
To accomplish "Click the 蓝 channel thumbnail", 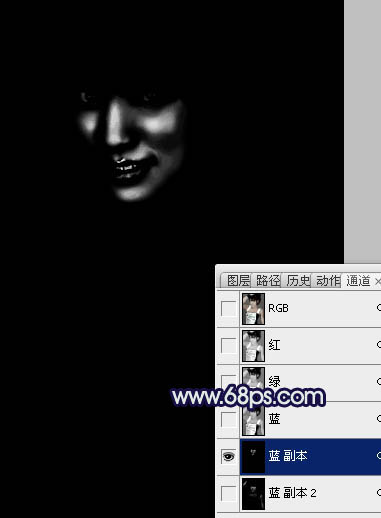I will click(x=253, y=420).
